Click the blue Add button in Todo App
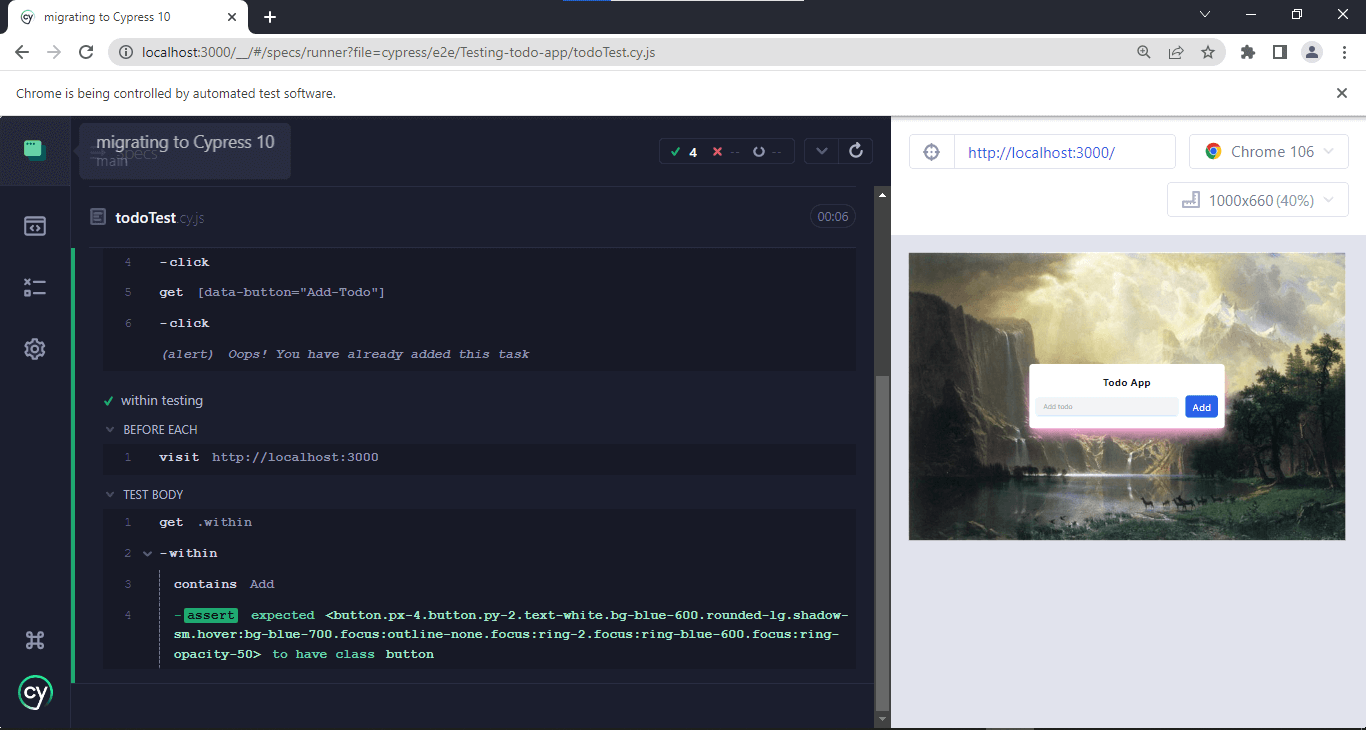 click(x=1201, y=407)
